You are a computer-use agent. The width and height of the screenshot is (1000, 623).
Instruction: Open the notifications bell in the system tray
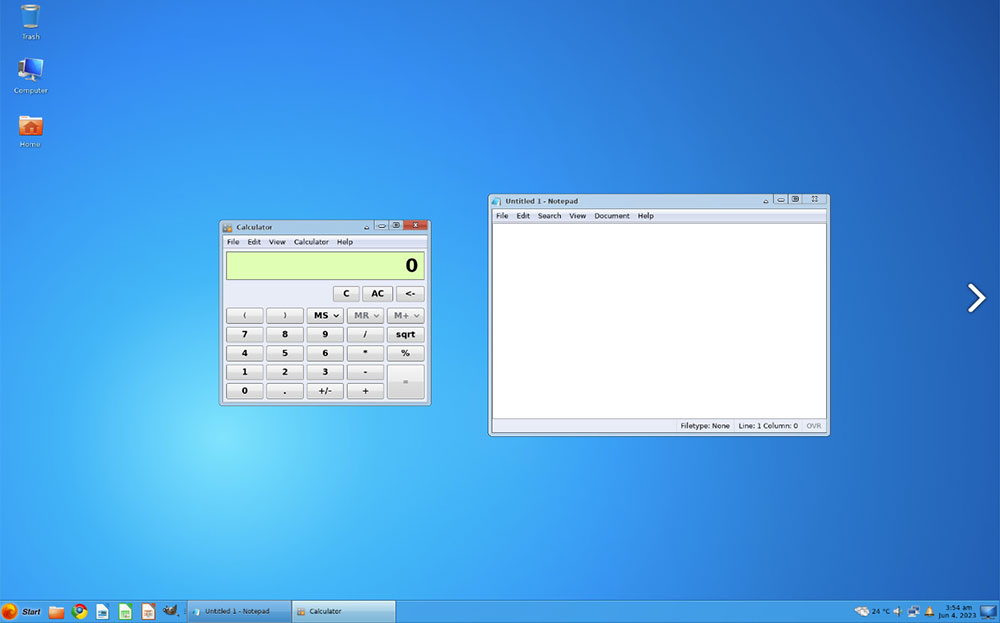pos(929,611)
